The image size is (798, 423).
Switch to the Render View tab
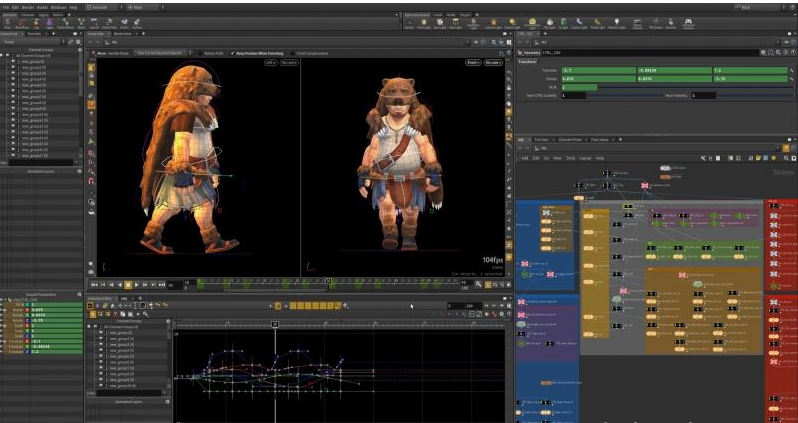[122, 34]
